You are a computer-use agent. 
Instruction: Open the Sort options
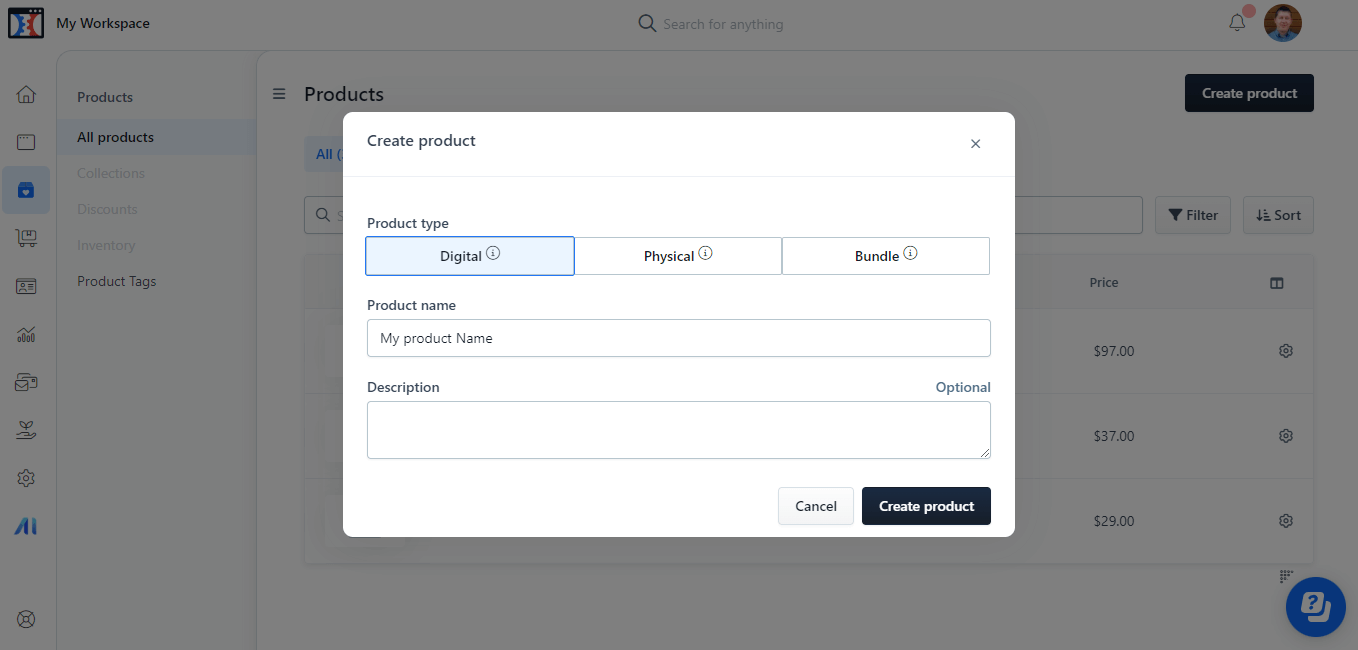pyautogui.click(x=1278, y=215)
